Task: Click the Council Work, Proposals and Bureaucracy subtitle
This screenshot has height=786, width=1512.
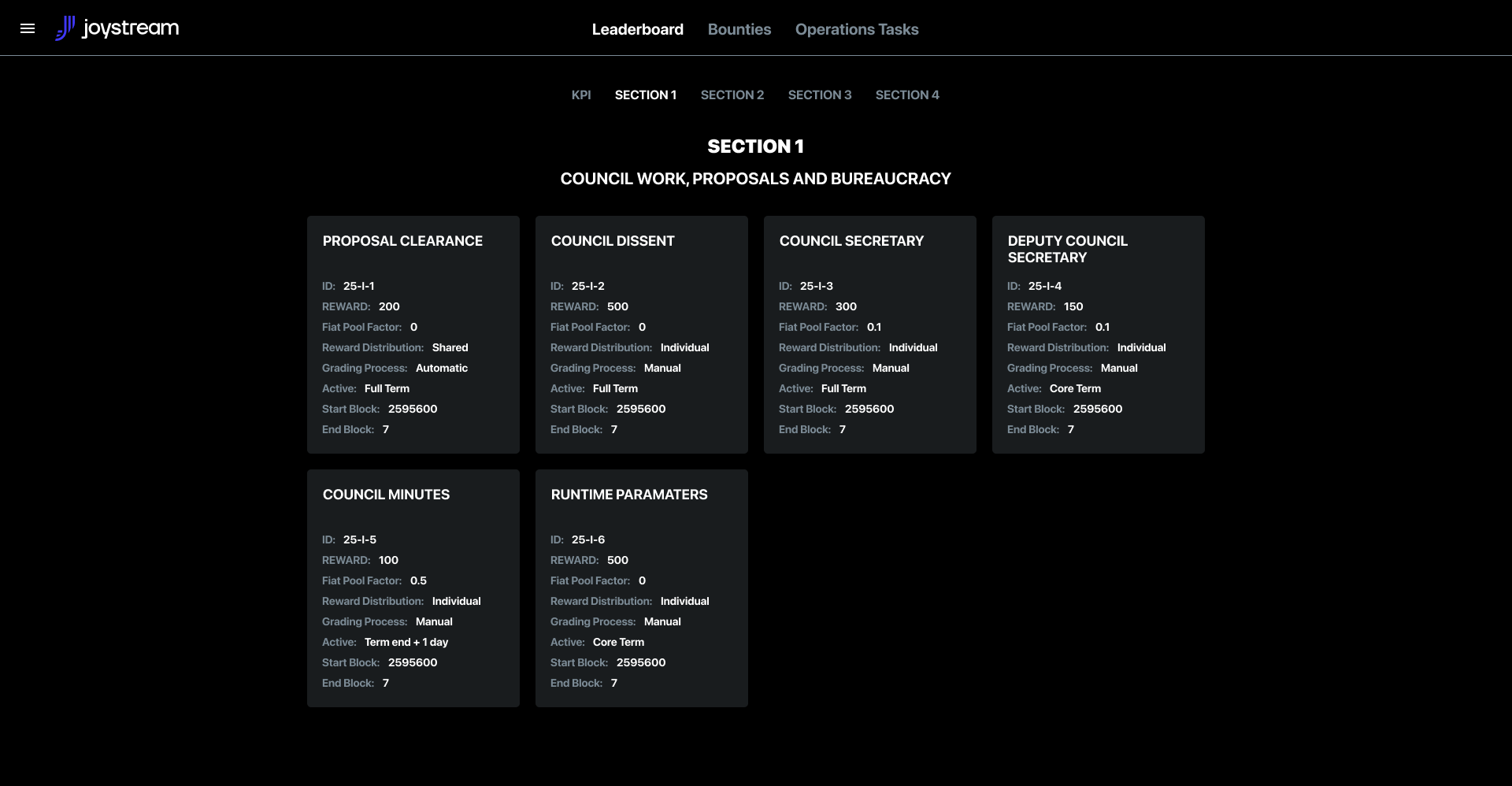Action: [756, 179]
